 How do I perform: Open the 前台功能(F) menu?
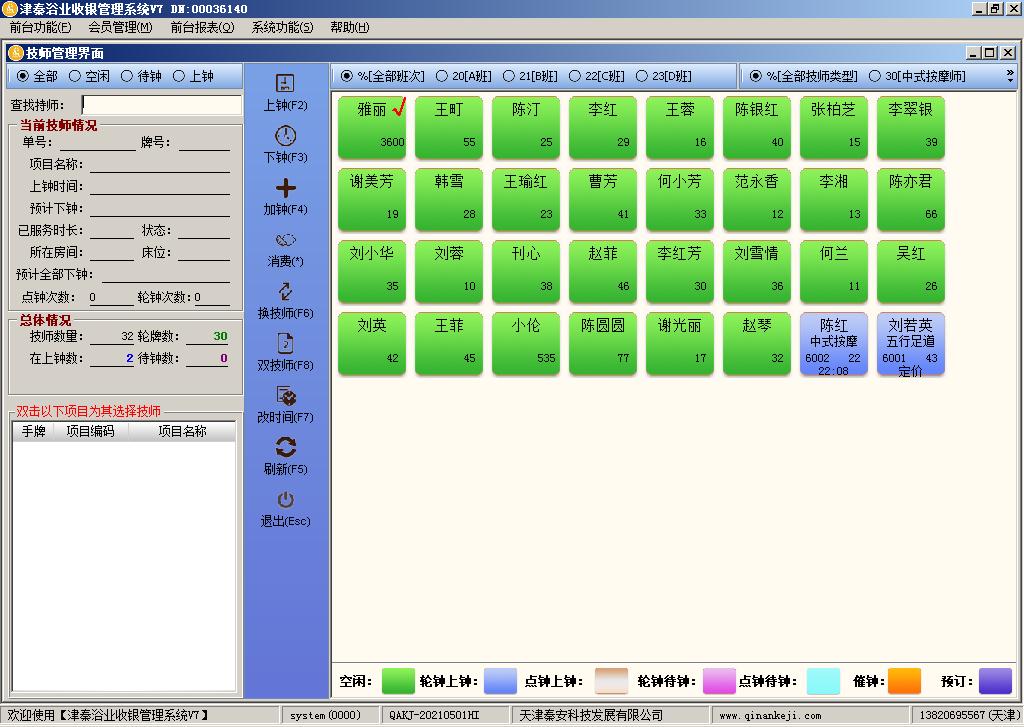[40, 27]
